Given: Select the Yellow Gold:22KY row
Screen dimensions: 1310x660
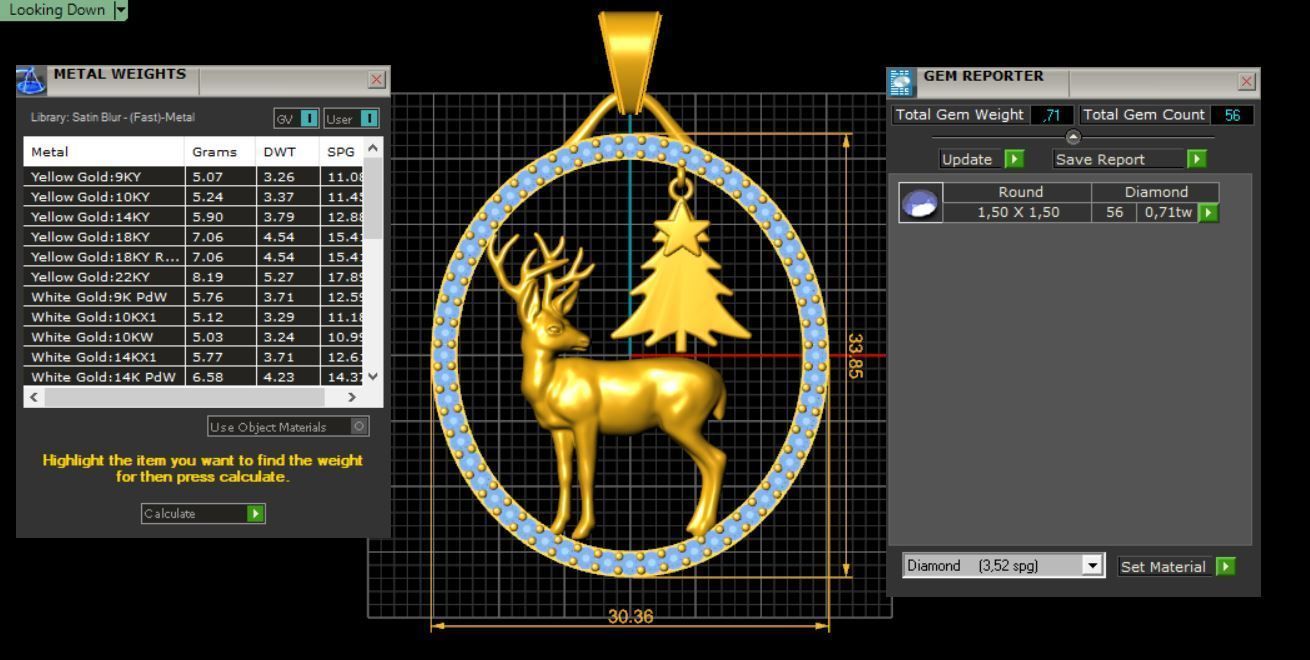Looking at the screenshot, I should 194,277.
